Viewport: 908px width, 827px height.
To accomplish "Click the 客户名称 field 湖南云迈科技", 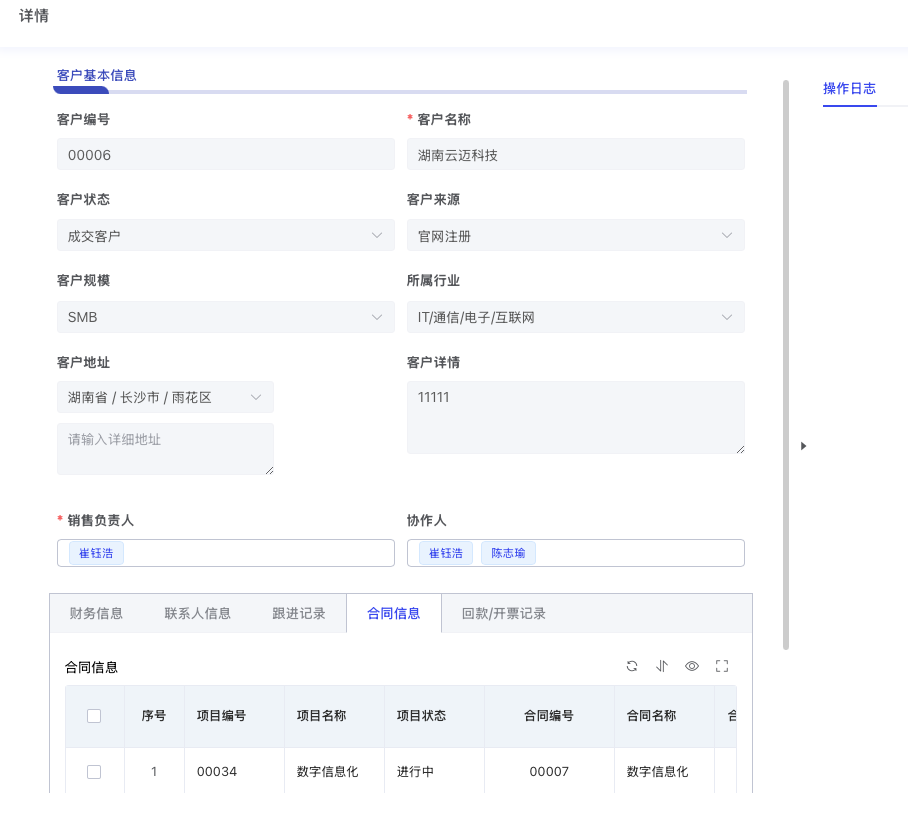I will point(576,154).
